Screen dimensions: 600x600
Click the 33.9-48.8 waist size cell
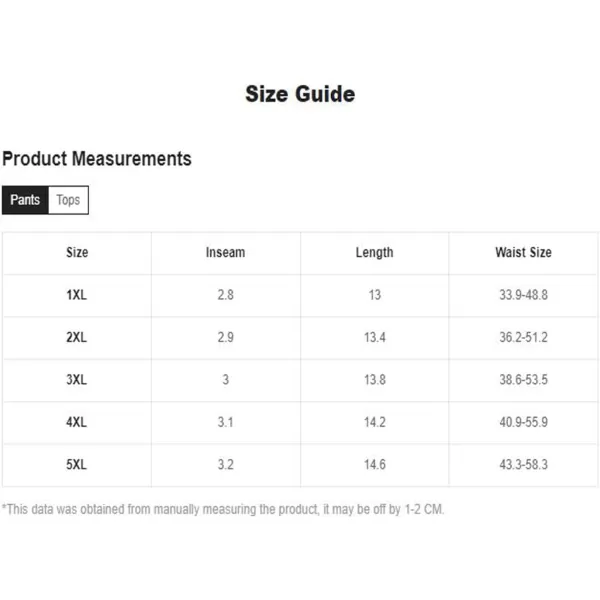523,295
